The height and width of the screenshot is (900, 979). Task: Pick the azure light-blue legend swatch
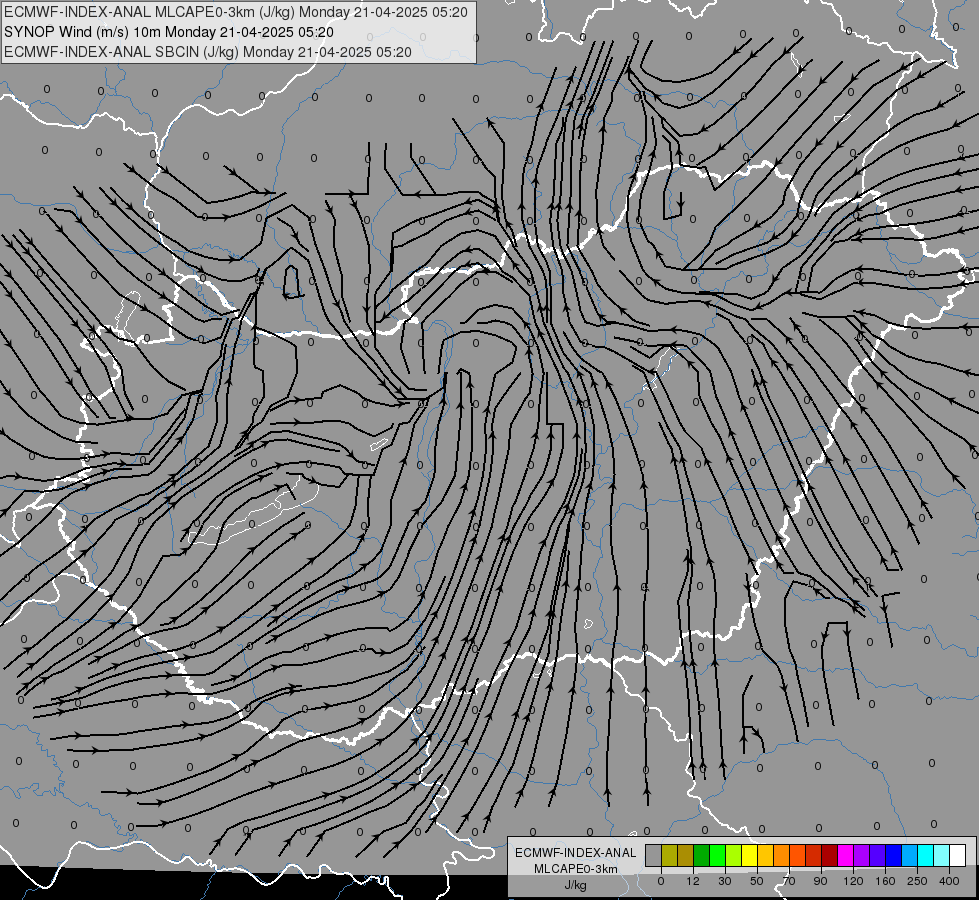[x=910, y=855]
